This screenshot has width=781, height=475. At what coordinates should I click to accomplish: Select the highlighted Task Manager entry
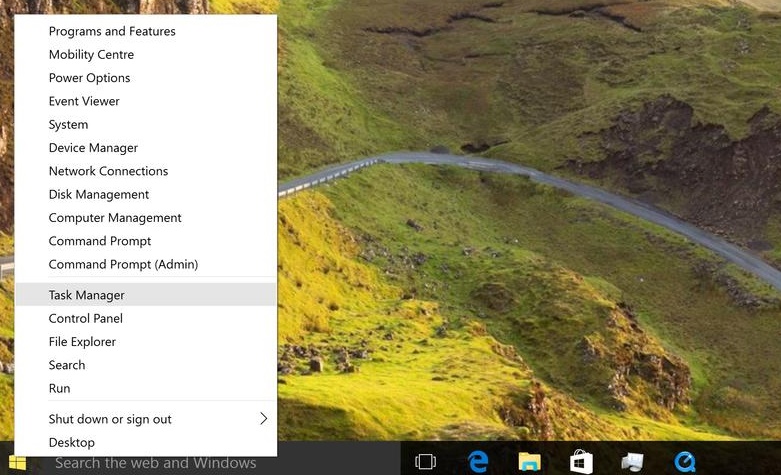pos(145,295)
